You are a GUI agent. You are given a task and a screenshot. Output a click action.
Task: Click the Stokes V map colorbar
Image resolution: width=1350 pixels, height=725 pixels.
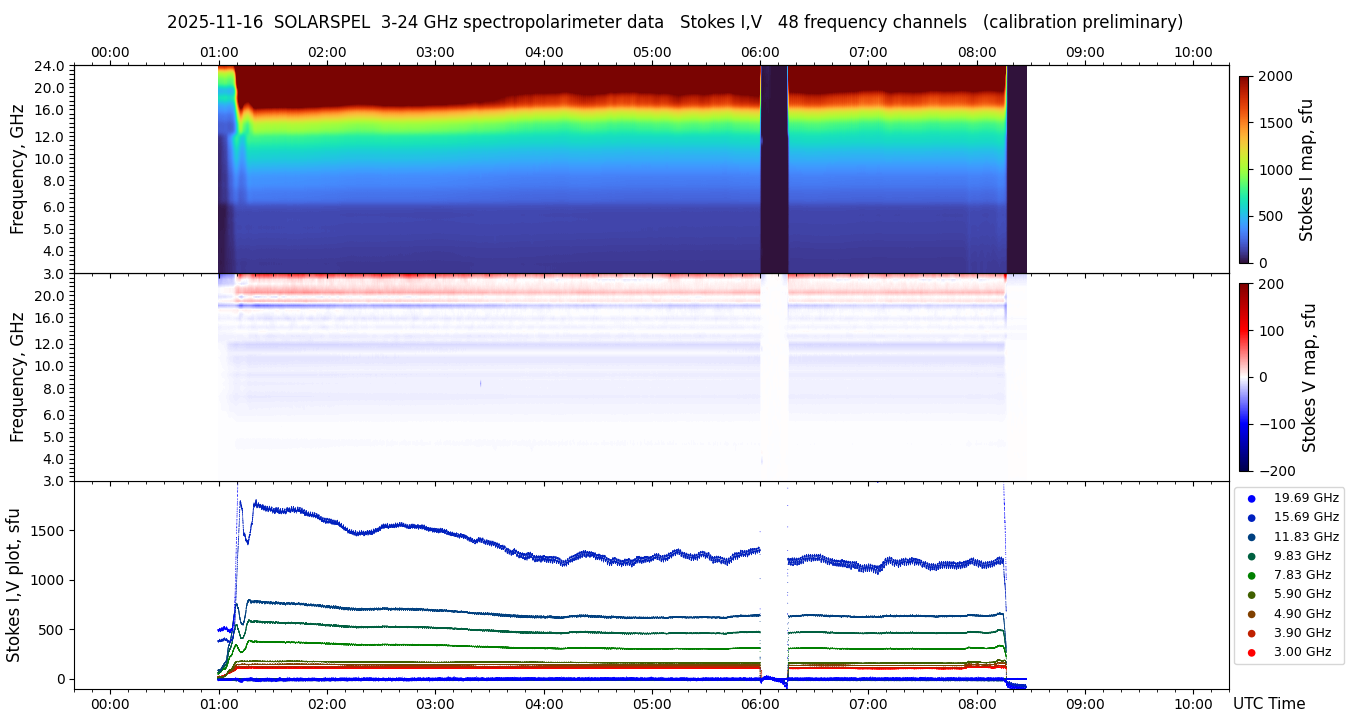(1244, 377)
